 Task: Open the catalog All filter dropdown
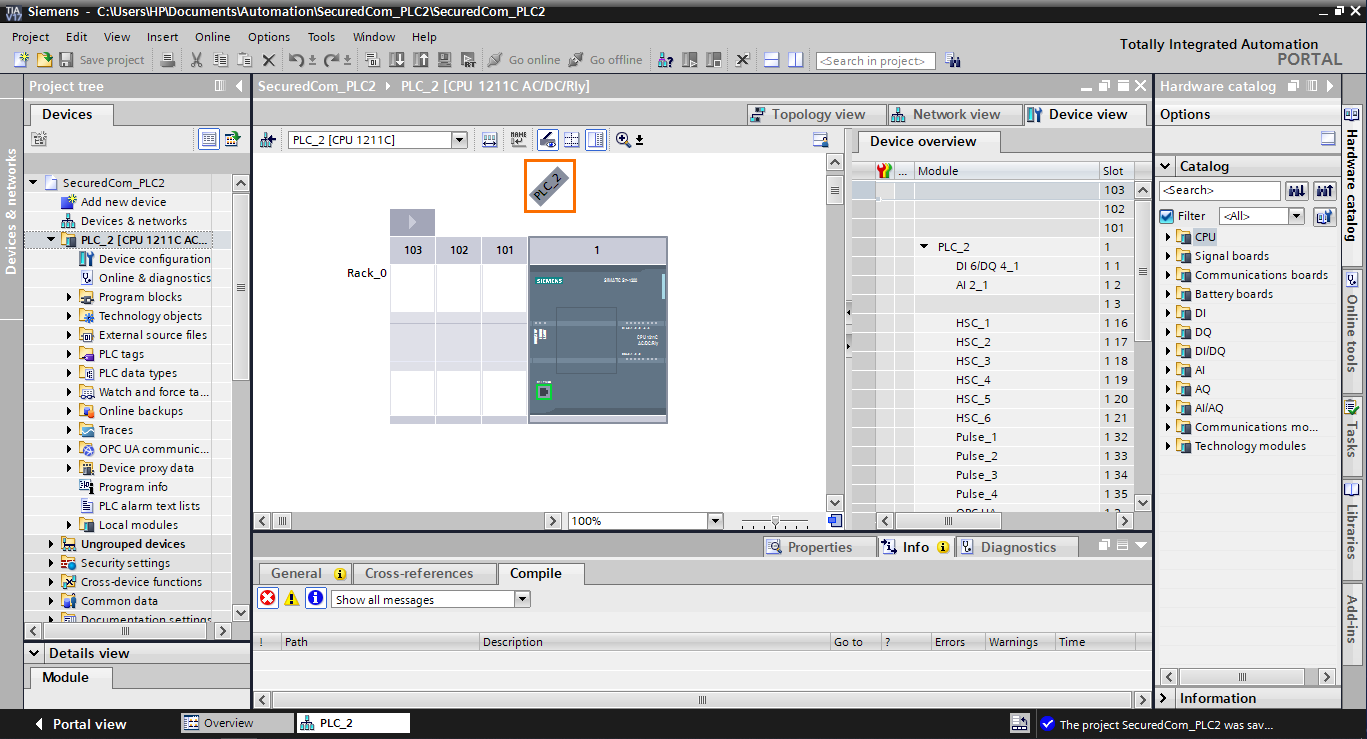1297,216
